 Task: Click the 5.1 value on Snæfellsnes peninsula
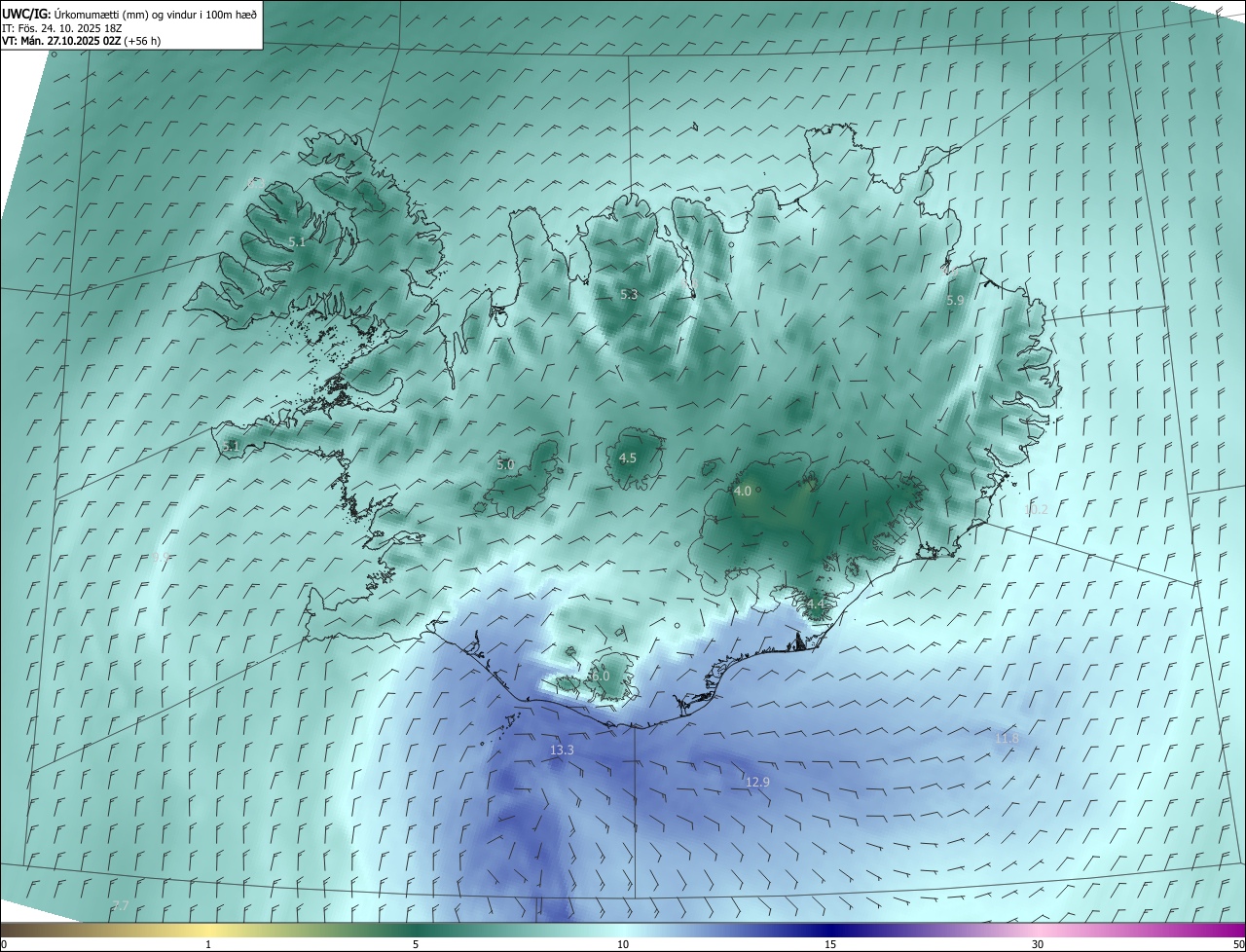coord(231,447)
